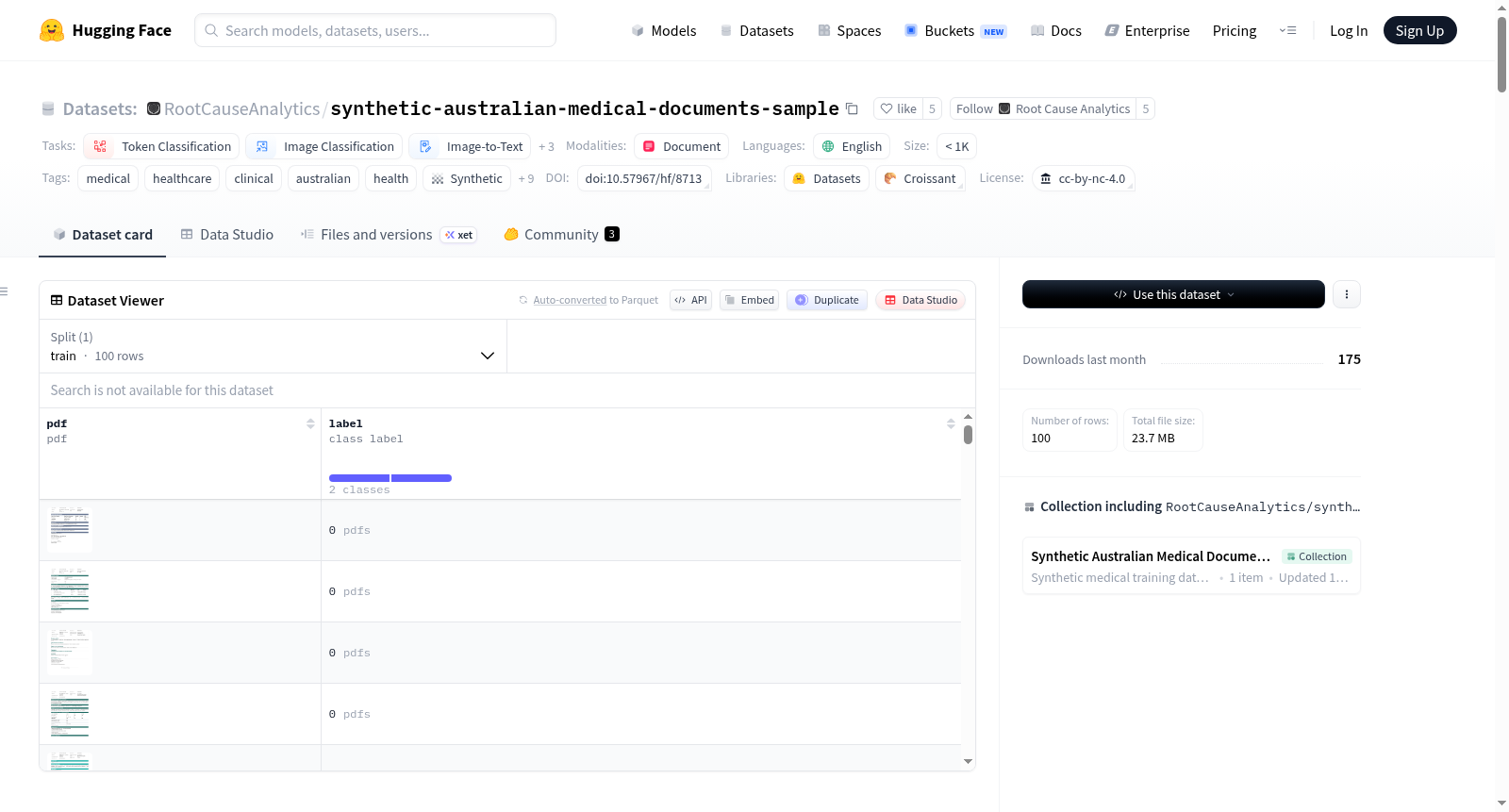The image size is (1509, 812).
Task: Open the Croissant library options
Action: 920,178
